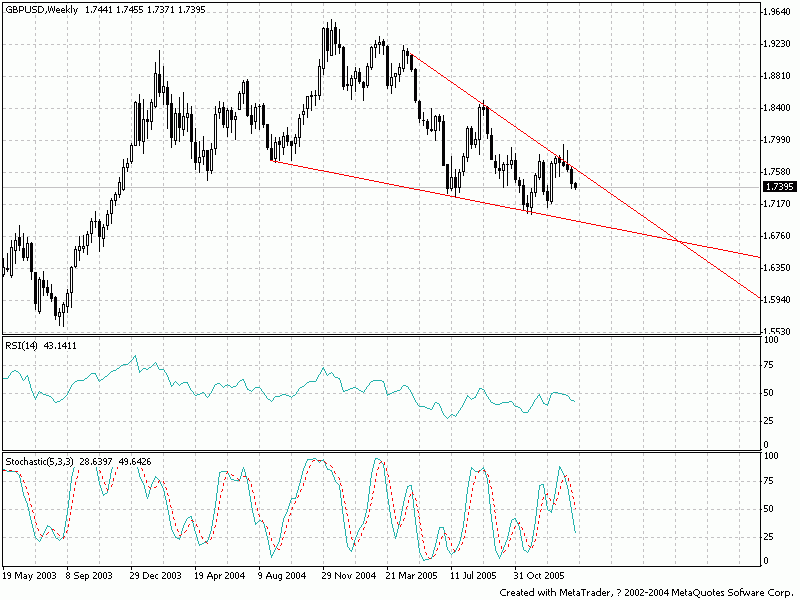The width and height of the screenshot is (800, 600).
Task: Click price scale value 1.8400
Action: pos(777,108)
